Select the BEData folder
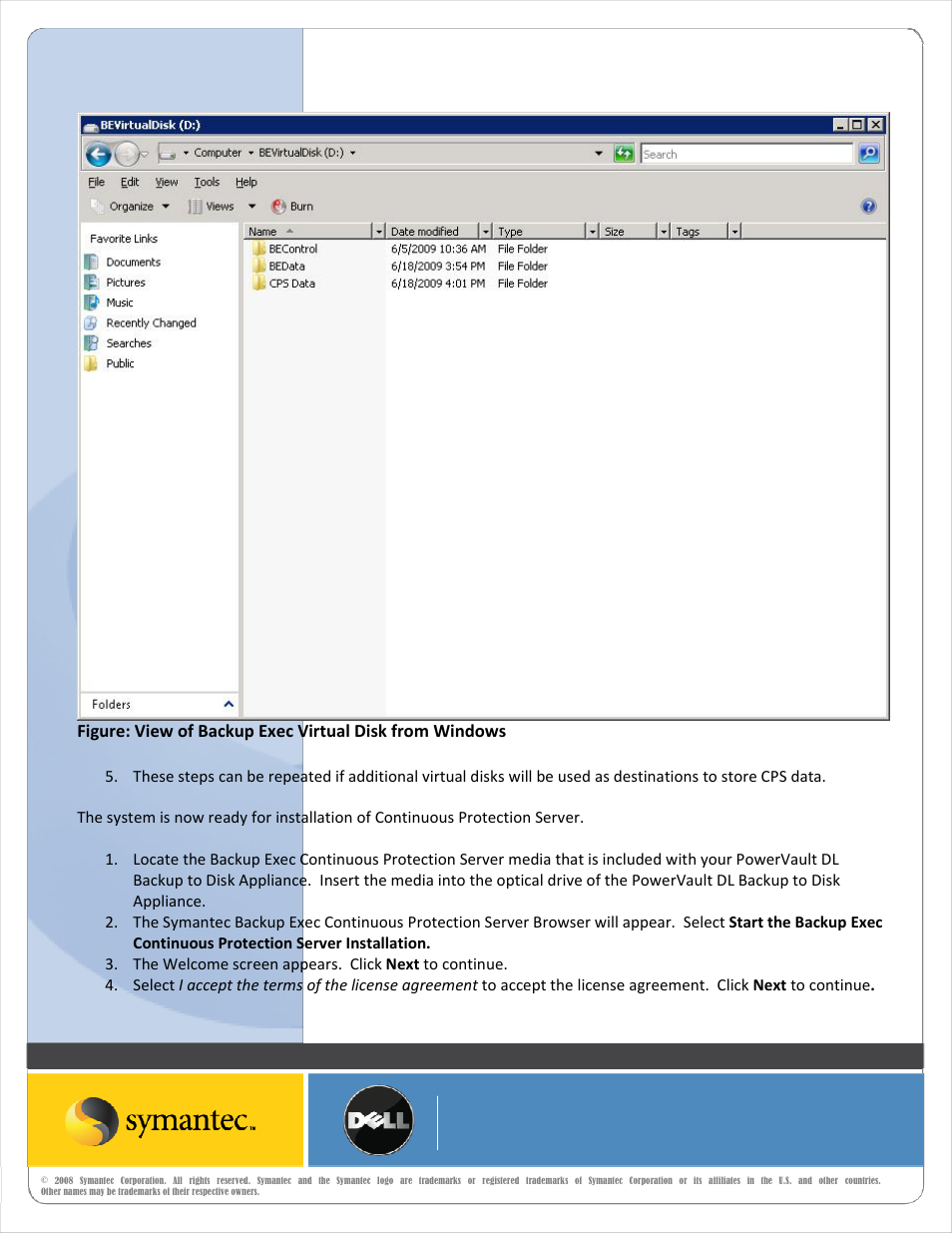 coord(287,267)
